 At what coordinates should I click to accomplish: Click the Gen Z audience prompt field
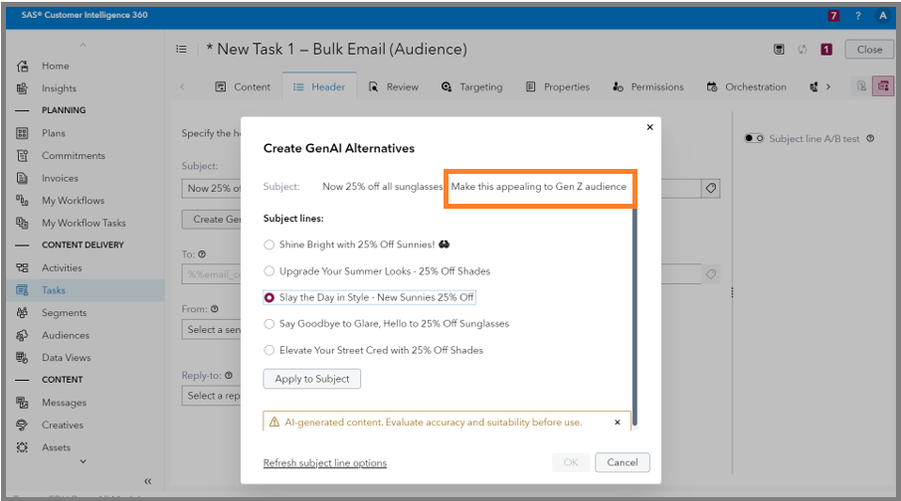[539, 187]
